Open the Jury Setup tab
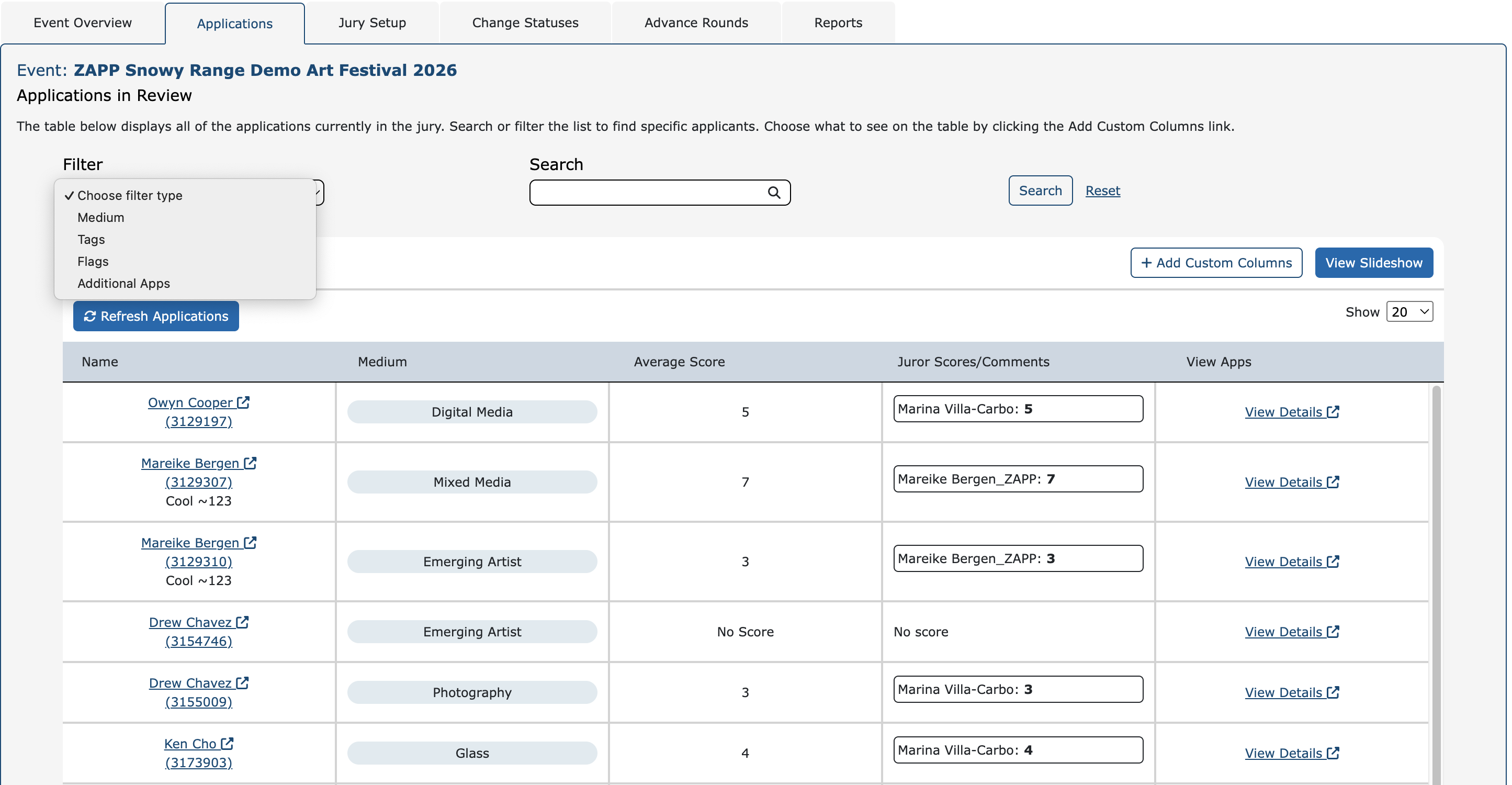This screenshot has height=785, width=1512. (x=371, y=23)
